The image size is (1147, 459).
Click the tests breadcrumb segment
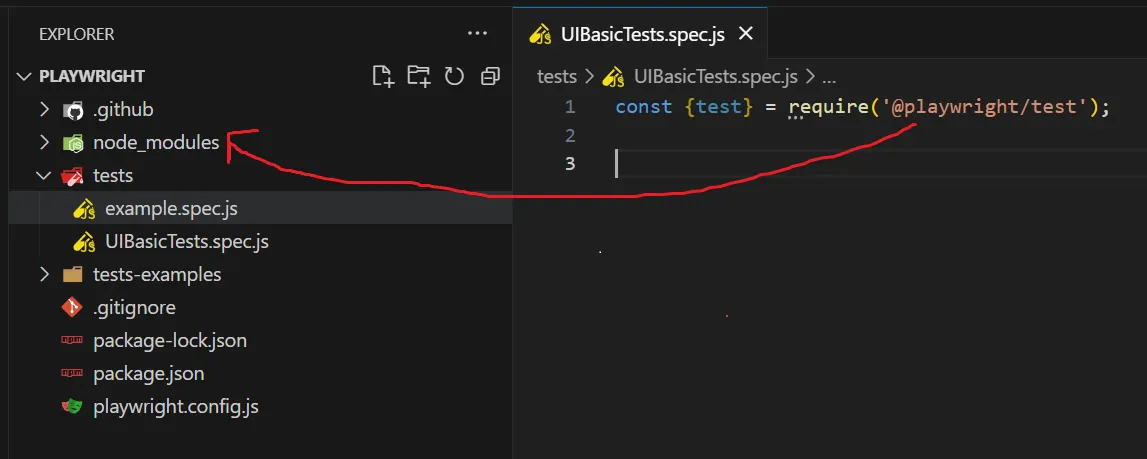(557, 76)
